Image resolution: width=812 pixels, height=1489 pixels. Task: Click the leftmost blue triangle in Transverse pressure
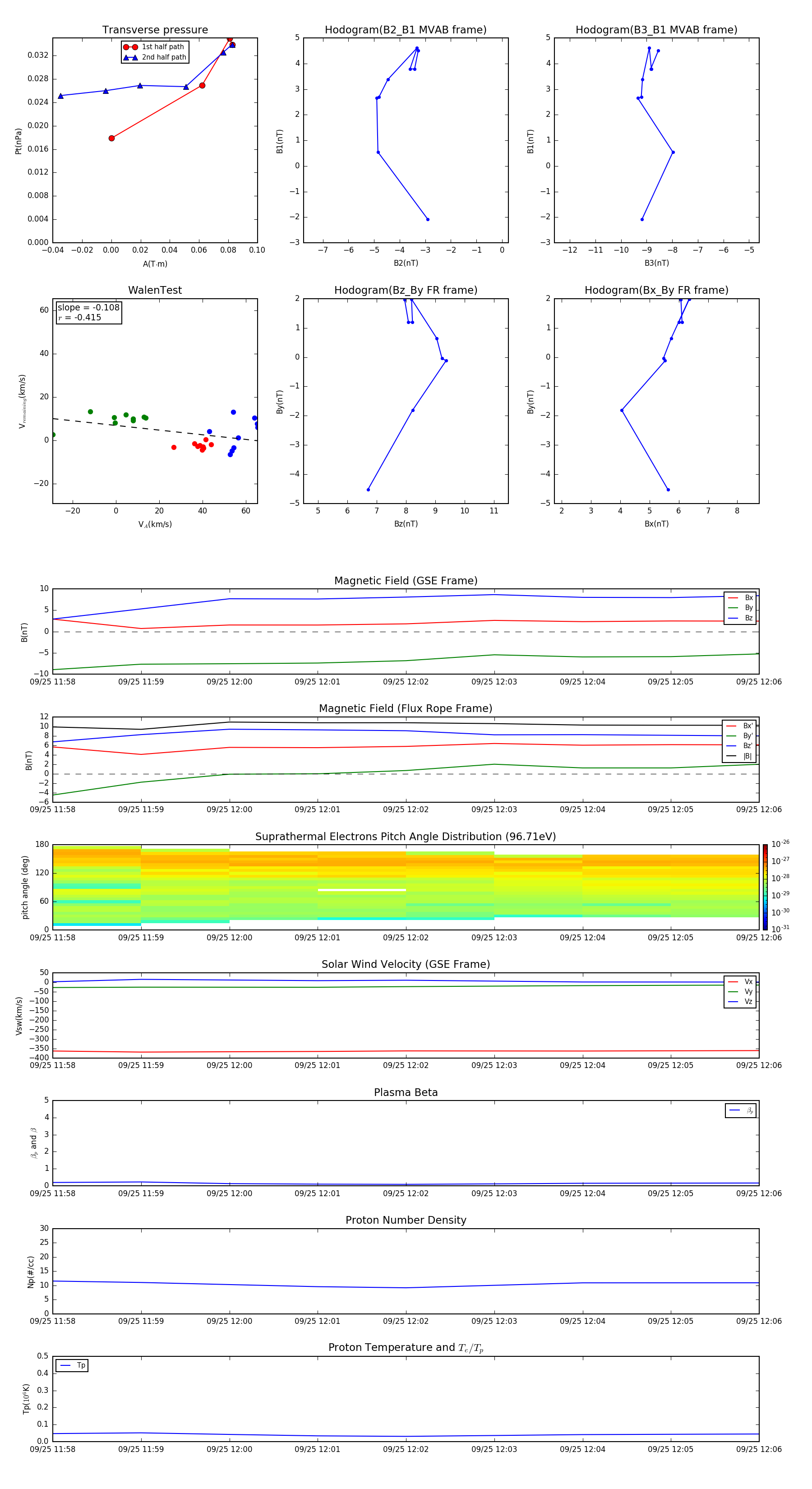[x=61, y=96]
